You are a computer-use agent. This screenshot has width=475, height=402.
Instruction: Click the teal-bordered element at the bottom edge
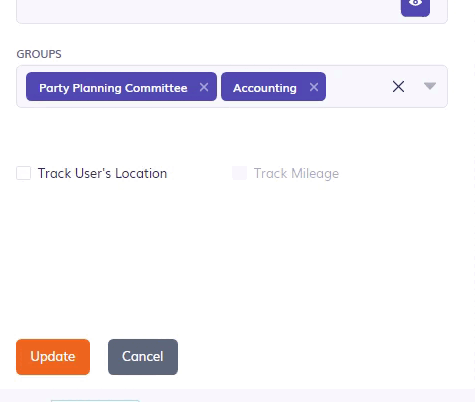click(95, 401)
